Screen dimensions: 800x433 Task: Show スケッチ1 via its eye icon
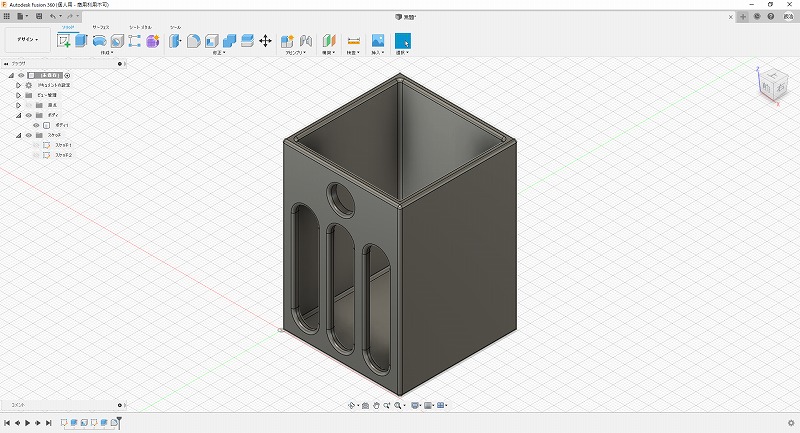(x=36, y=145)
